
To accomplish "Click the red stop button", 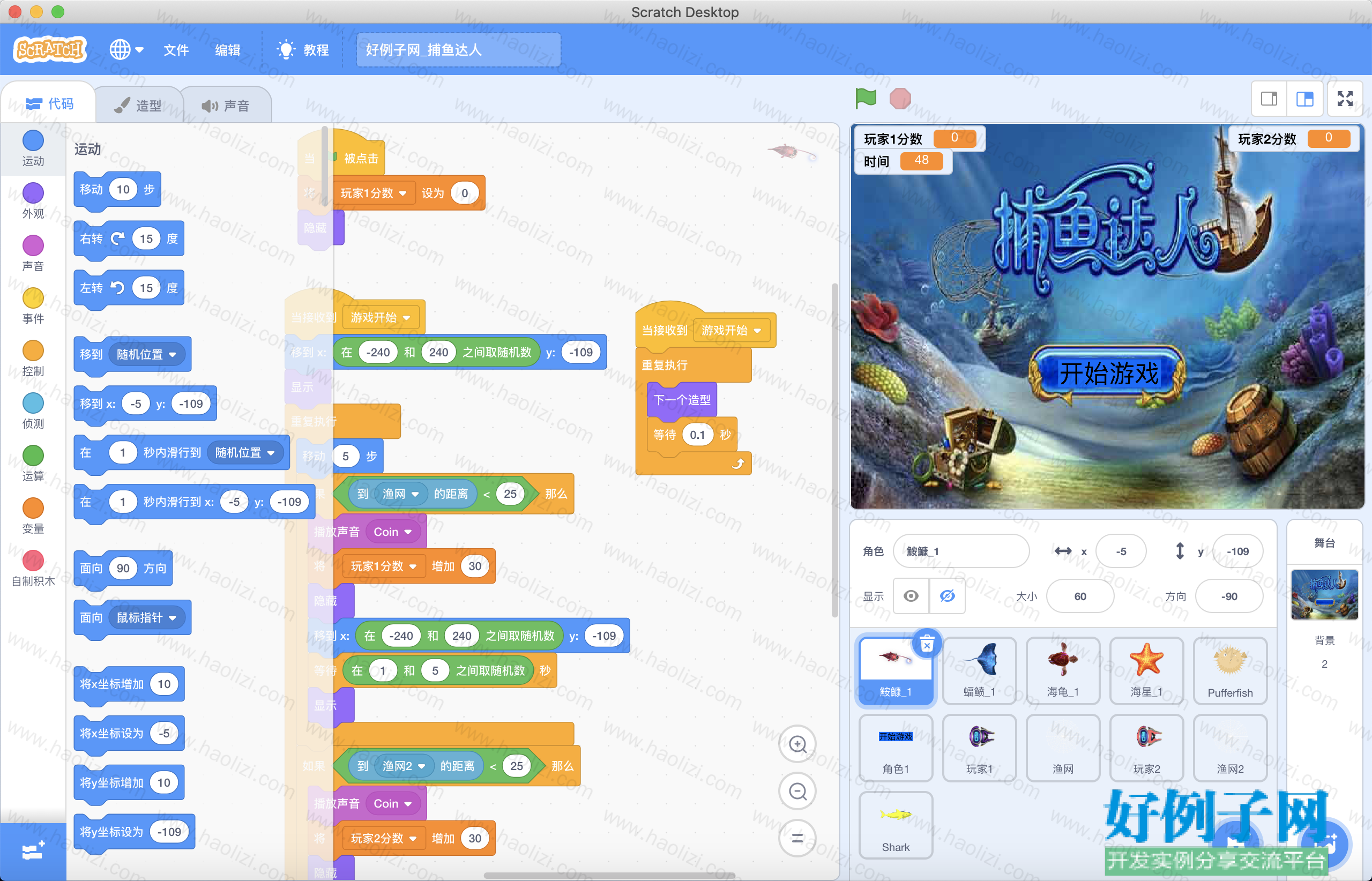I will [x=900, y=99].
